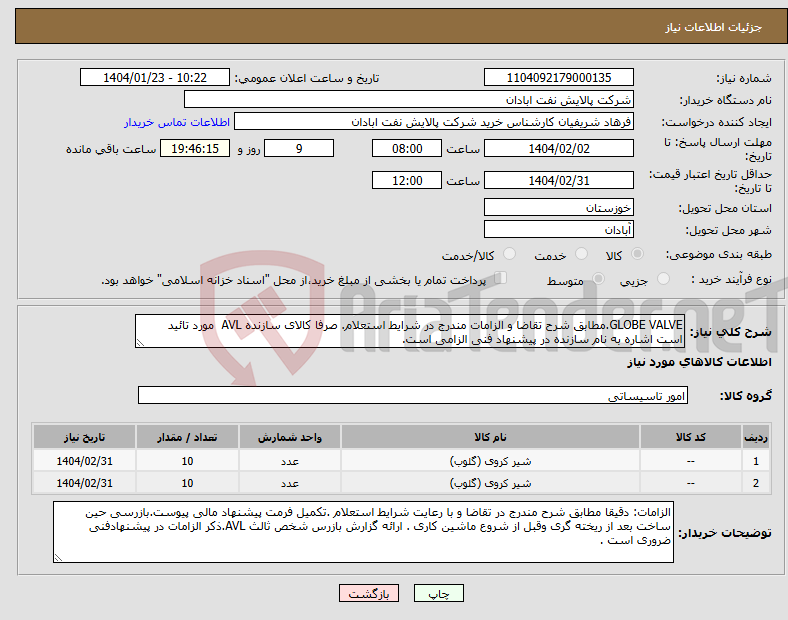Click row 2 unit عدد
The height and width of the screenshot is (620, 788).
tap(290, 483)
